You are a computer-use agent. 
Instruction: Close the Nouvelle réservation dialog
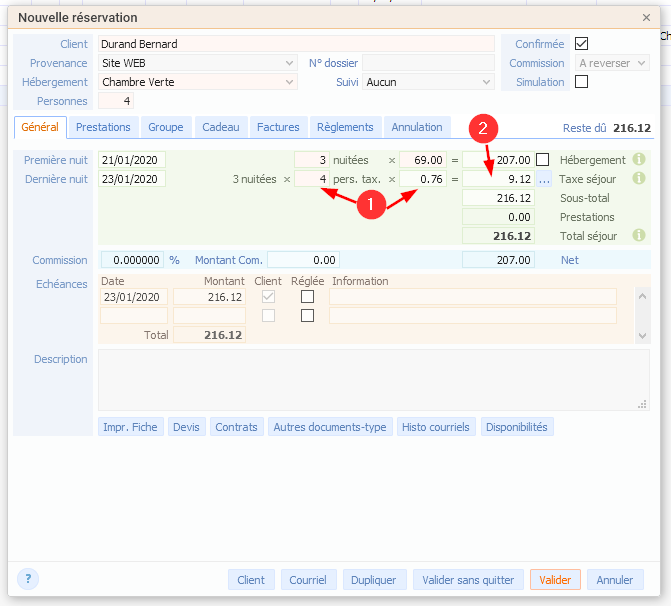point(646,17)
